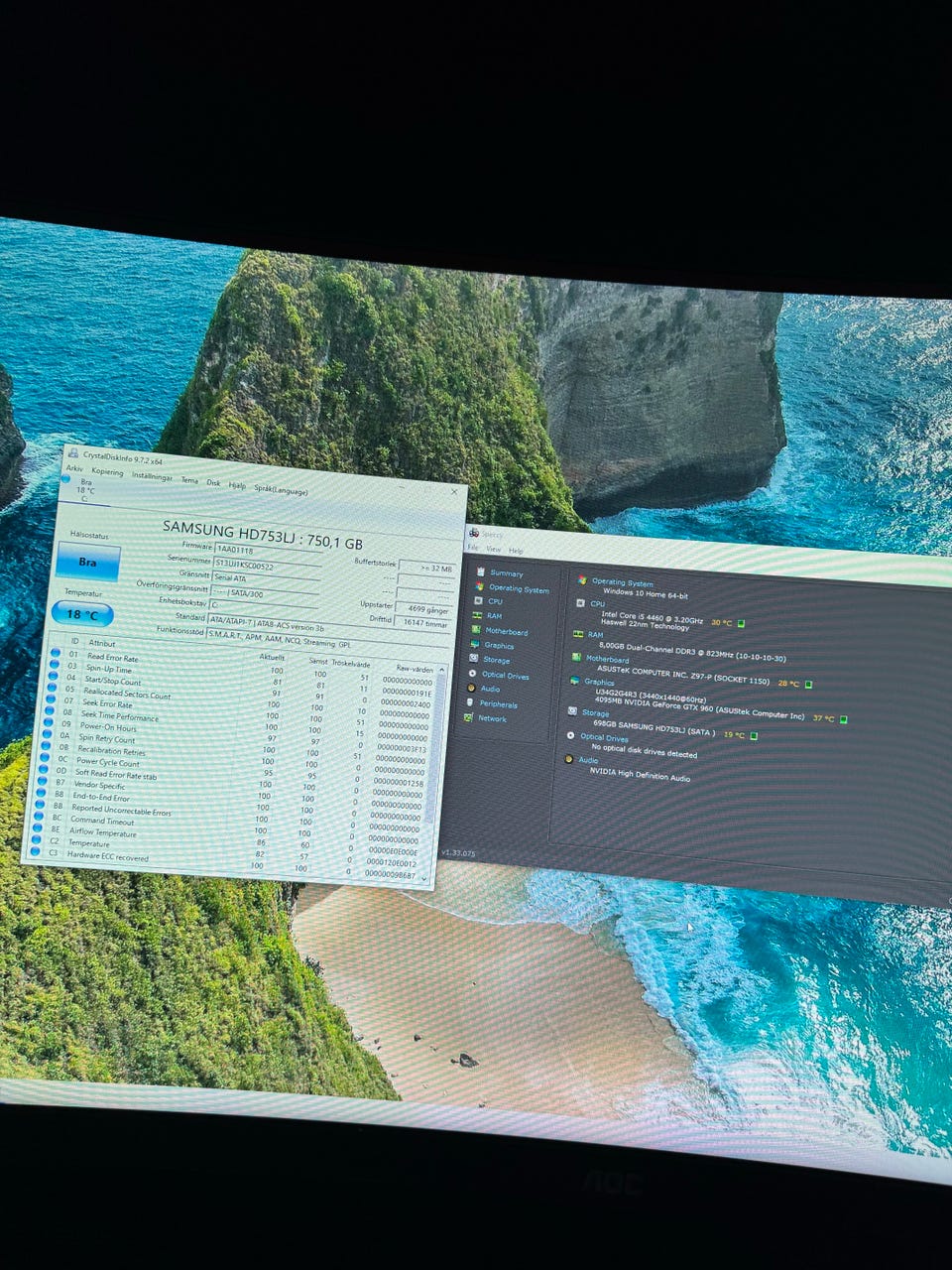Select the disk C: tab with the blue dot
The height and width of the screenshot is (1270, 952).
pos(84,490)
